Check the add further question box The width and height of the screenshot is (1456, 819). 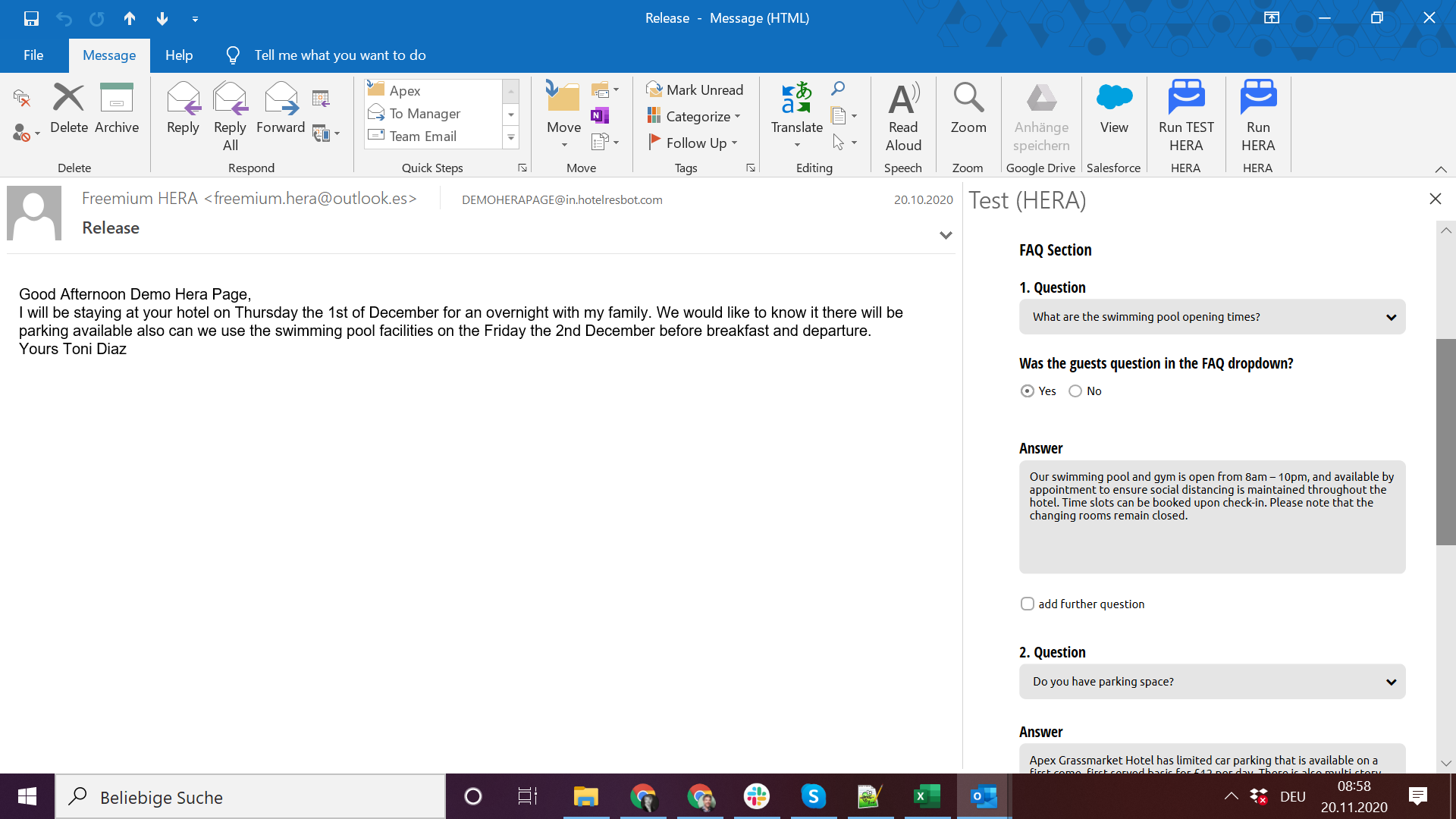click(x=1028, y=604)
